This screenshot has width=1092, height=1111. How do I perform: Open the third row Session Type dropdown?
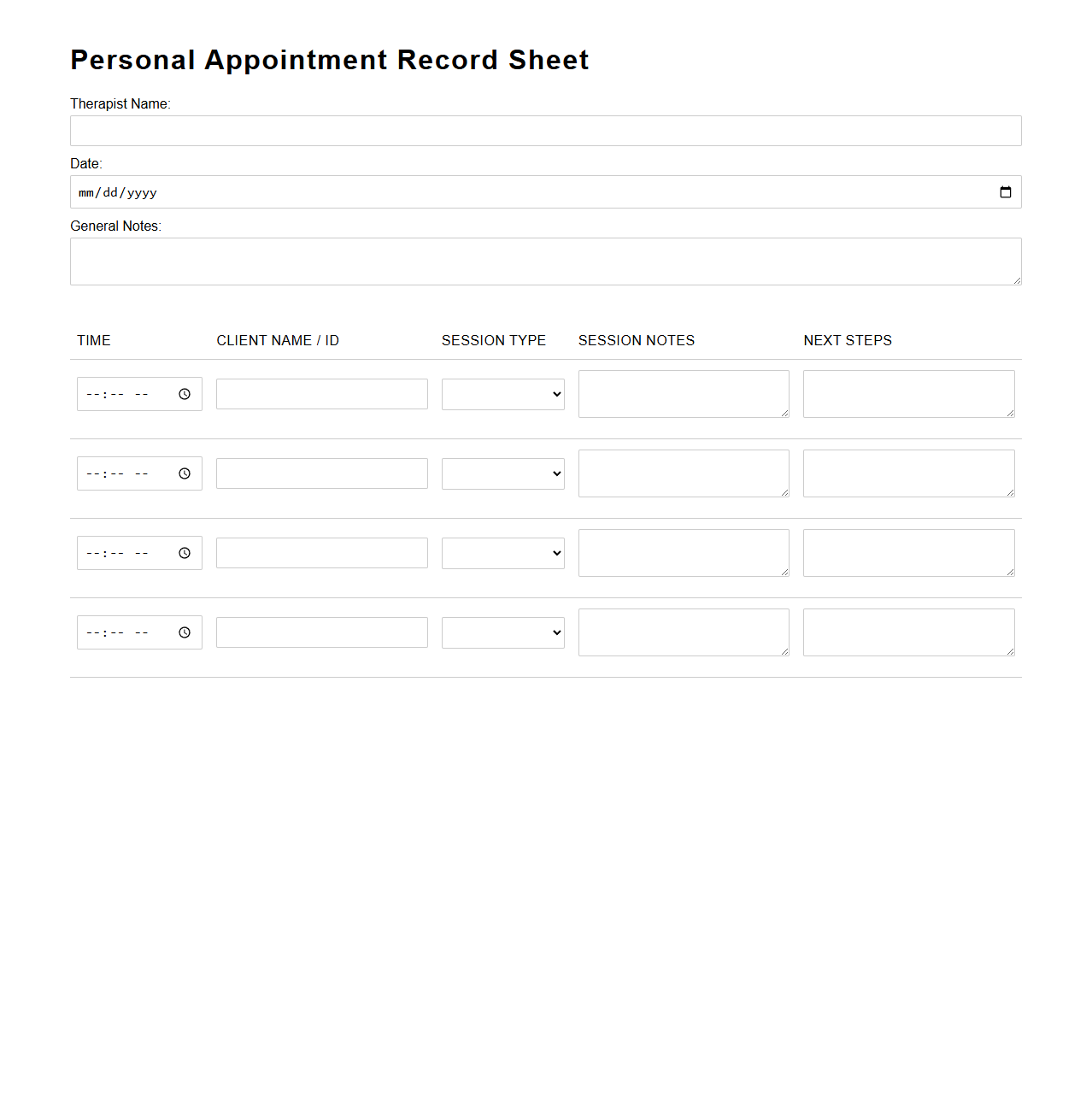(x=502, y=552)
